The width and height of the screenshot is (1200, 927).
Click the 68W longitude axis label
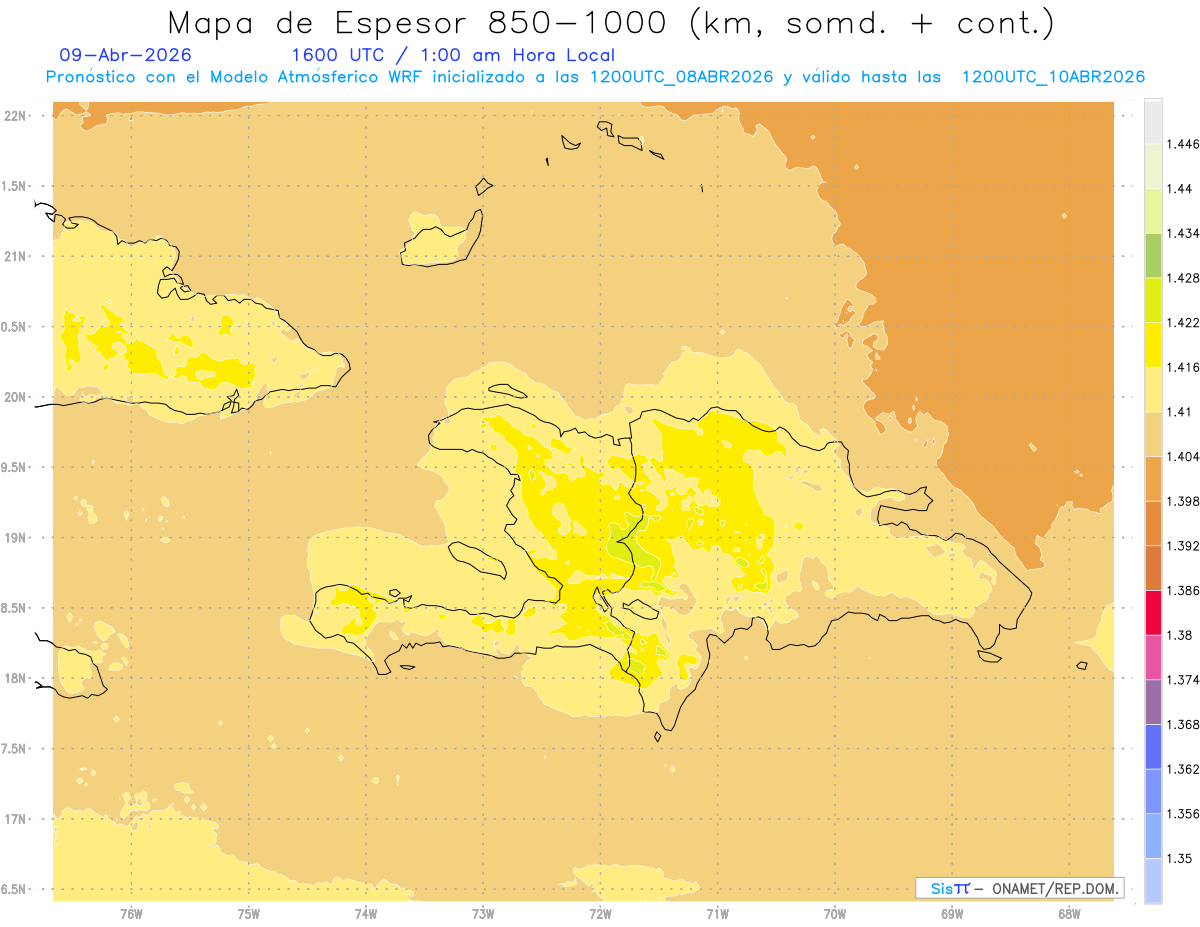pyautogui.click(x=1069, y=913)
